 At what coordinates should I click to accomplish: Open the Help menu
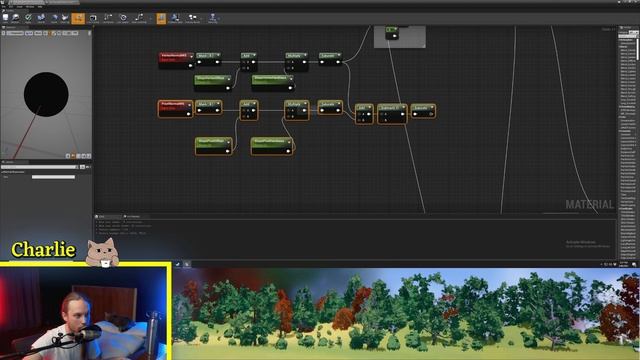point(40,7)
